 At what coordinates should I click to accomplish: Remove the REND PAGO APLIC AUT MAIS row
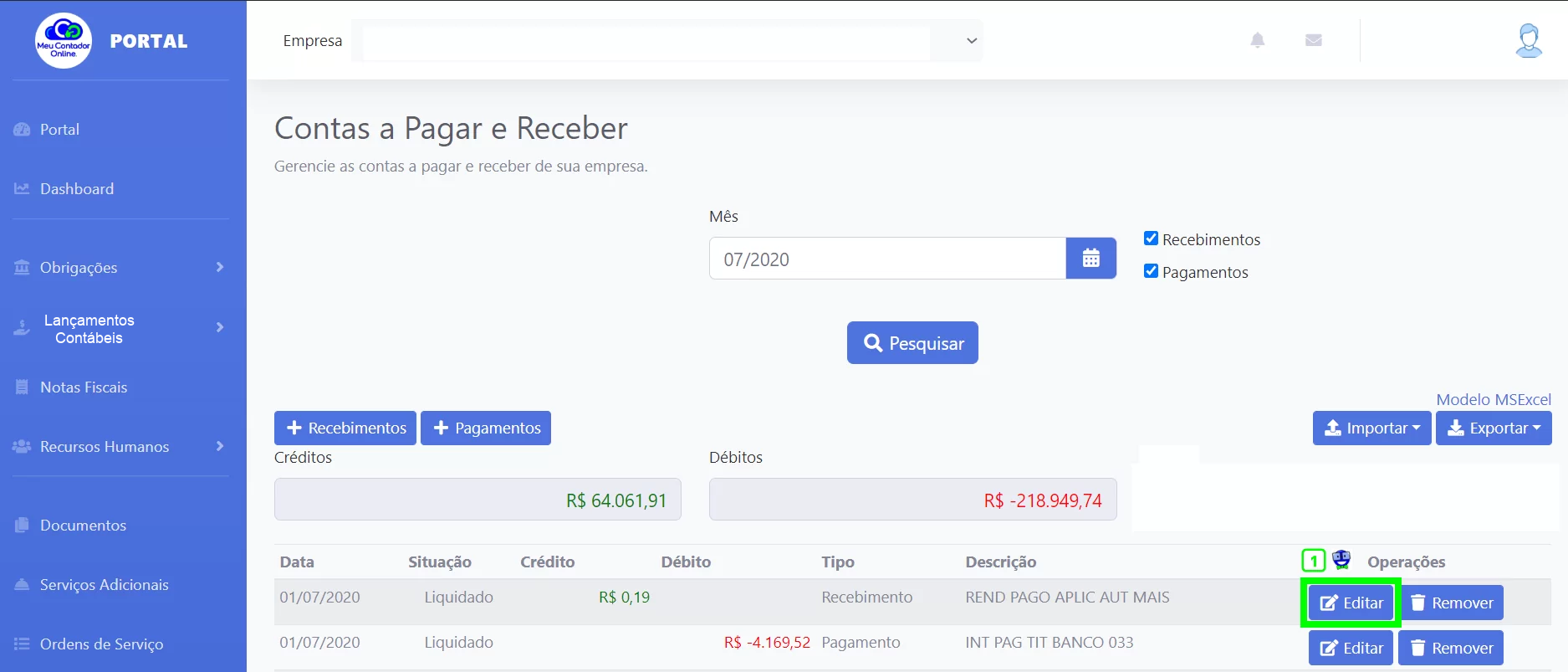pos(1451,603)
